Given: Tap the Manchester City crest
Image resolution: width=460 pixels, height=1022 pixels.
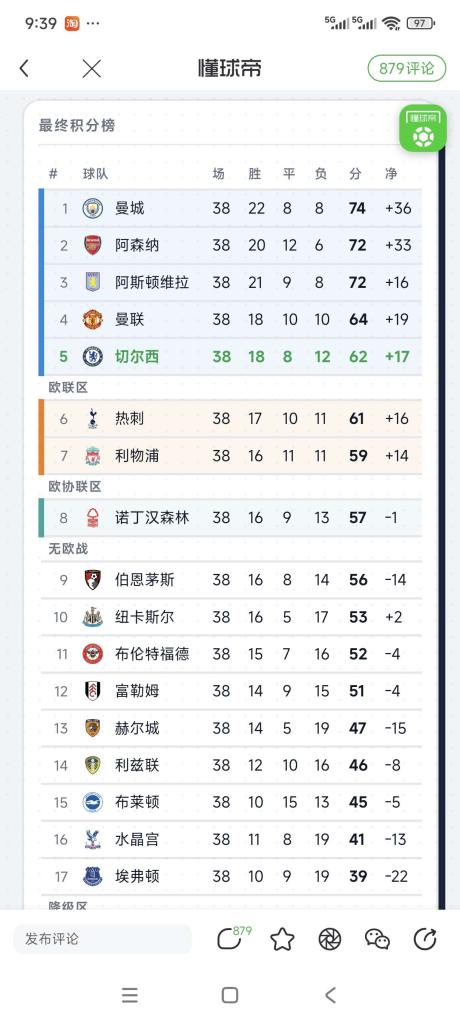Looking at the screenshot, I should 93,209.
